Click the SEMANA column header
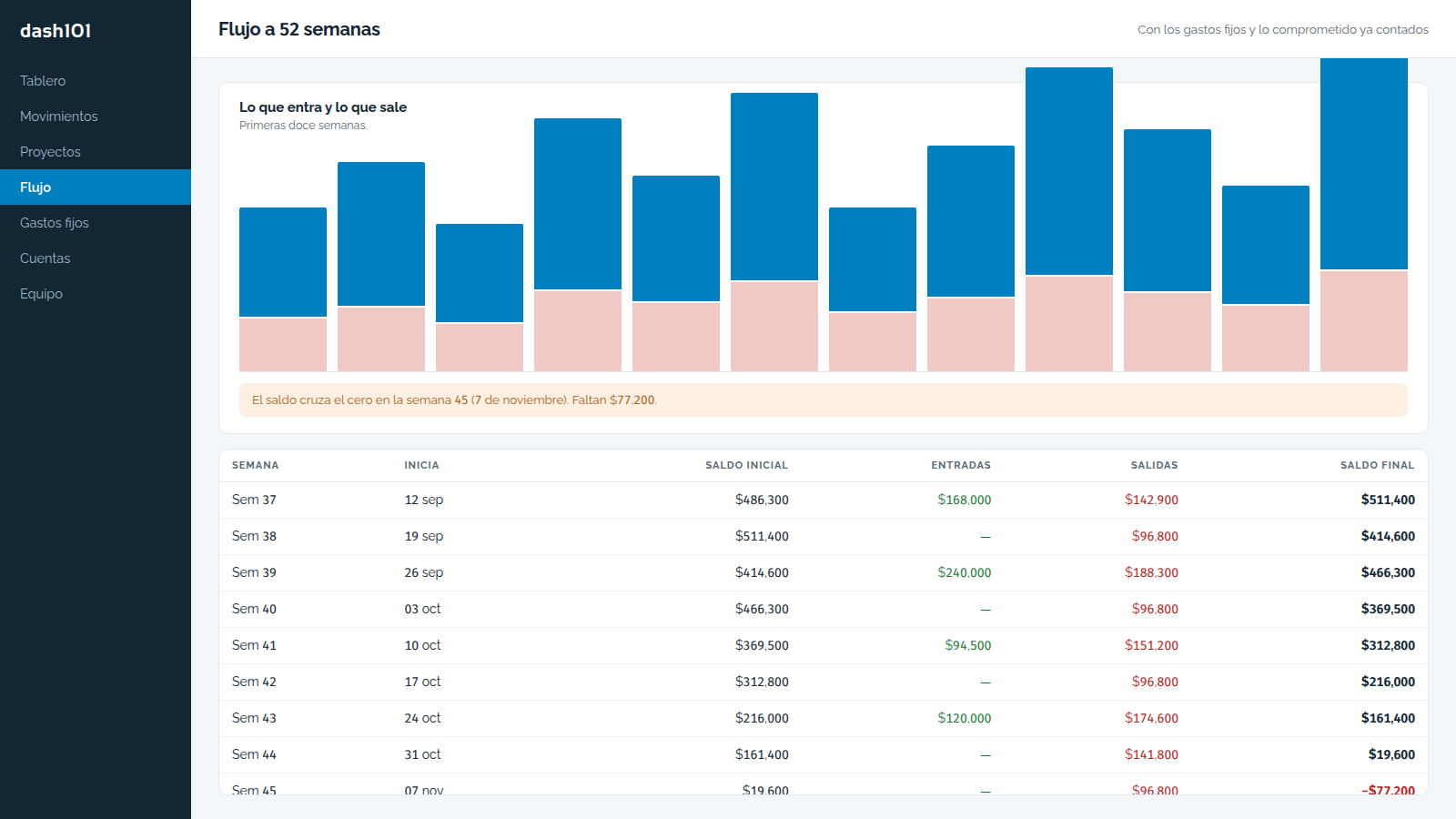This screenshot has height=819, width=1456. (x=256, y=465)
